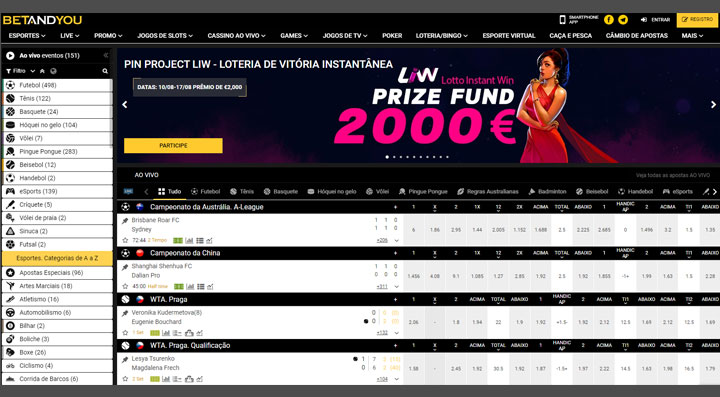
Task: Expand the MAIS menu
Action: [692, 35]
